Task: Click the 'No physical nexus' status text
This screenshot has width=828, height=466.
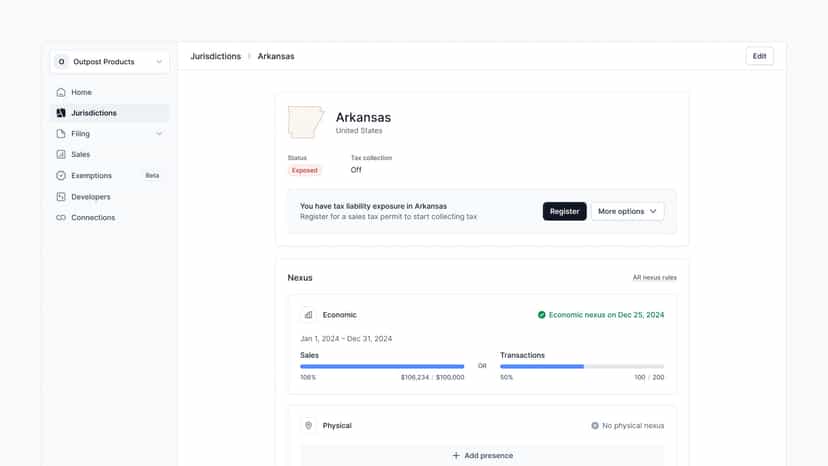Action: (x=633, y=425)
